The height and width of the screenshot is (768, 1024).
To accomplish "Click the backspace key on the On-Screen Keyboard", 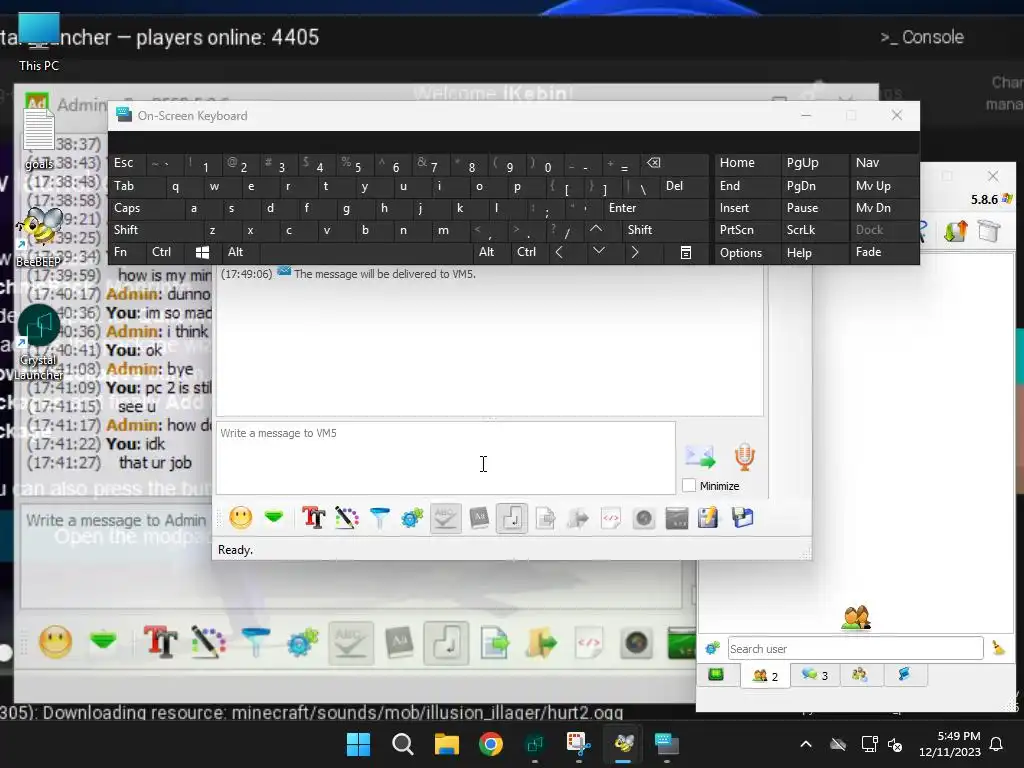I will coord(674,163).
